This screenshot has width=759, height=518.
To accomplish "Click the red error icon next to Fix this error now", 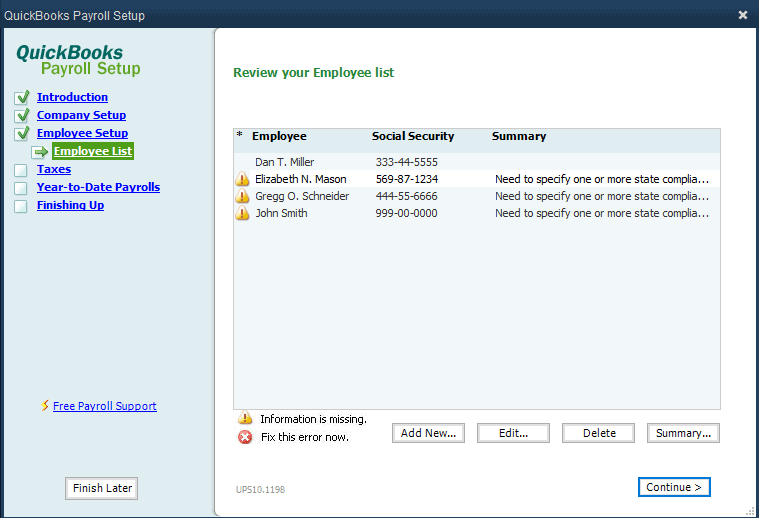I will 245,437.
